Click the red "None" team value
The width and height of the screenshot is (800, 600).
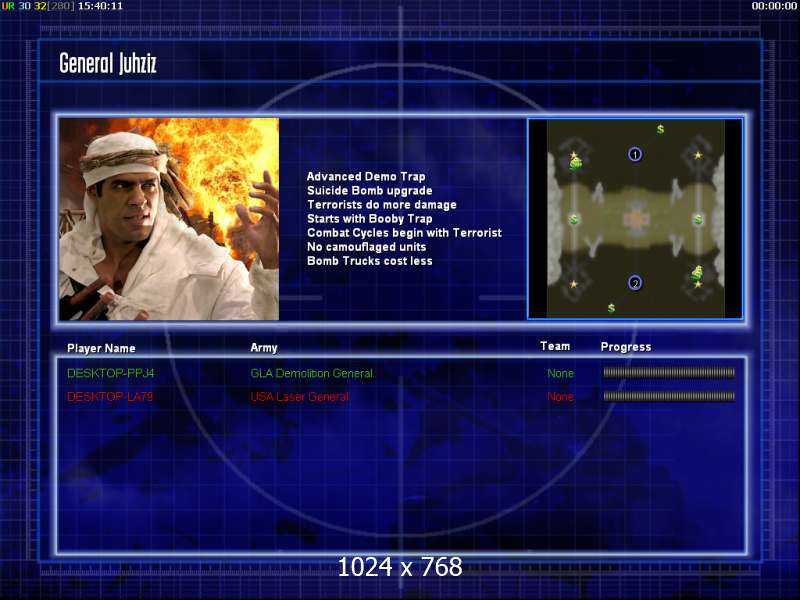(x=560, y=396)
